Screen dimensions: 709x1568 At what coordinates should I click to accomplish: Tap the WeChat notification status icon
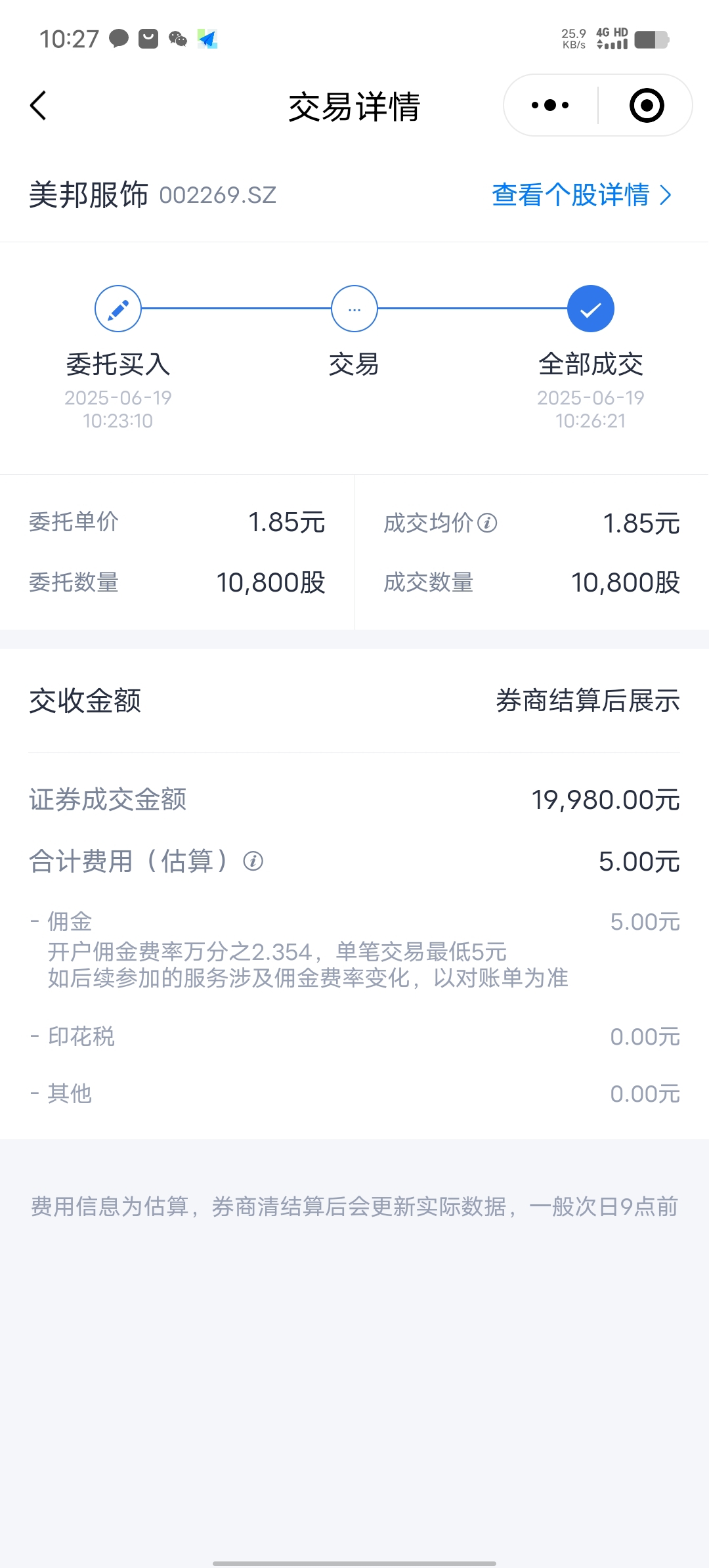(178, 39)
